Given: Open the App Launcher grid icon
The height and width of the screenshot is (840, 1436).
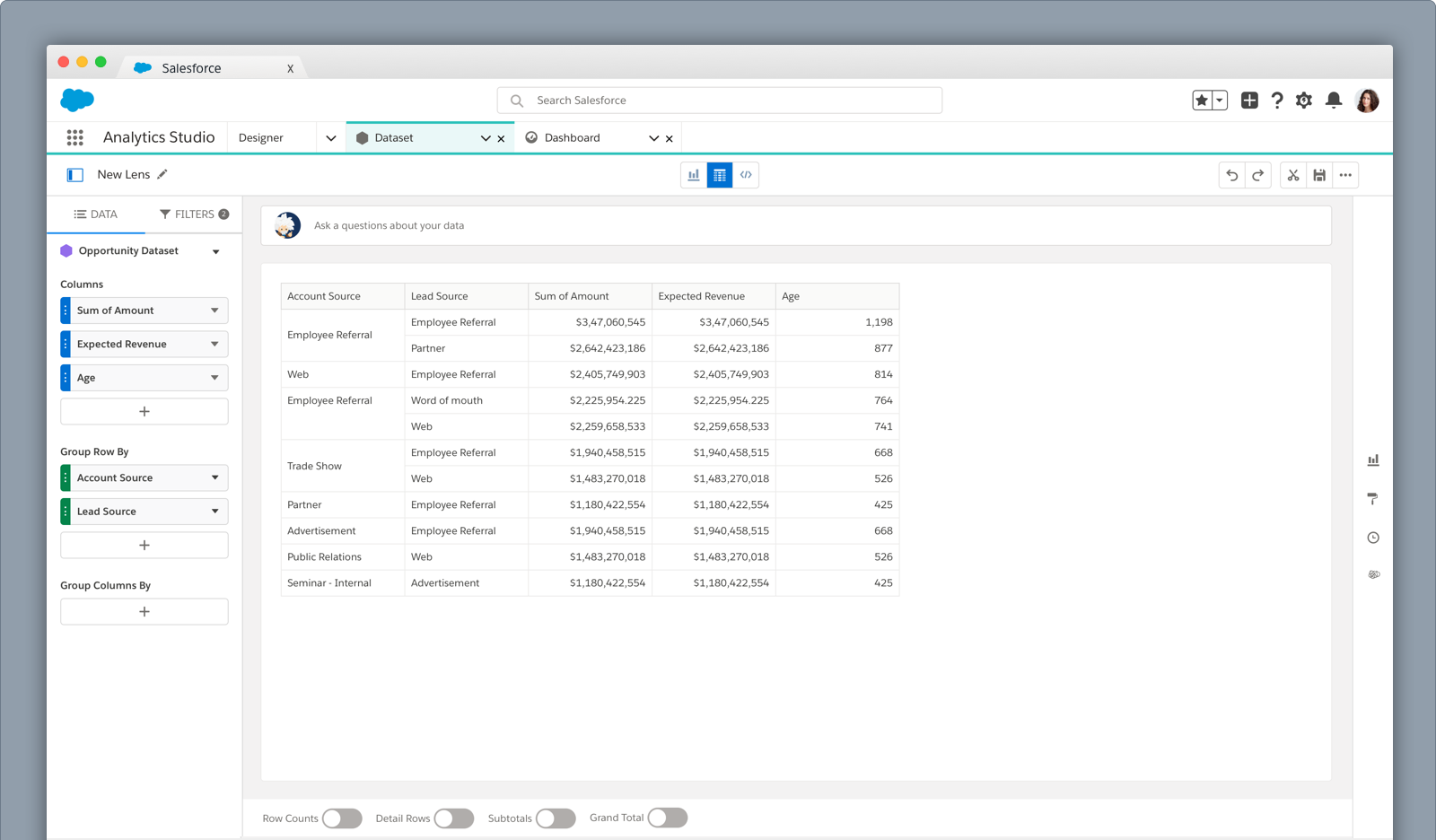Looking at the screenshot, I should (x=75, y=137).
